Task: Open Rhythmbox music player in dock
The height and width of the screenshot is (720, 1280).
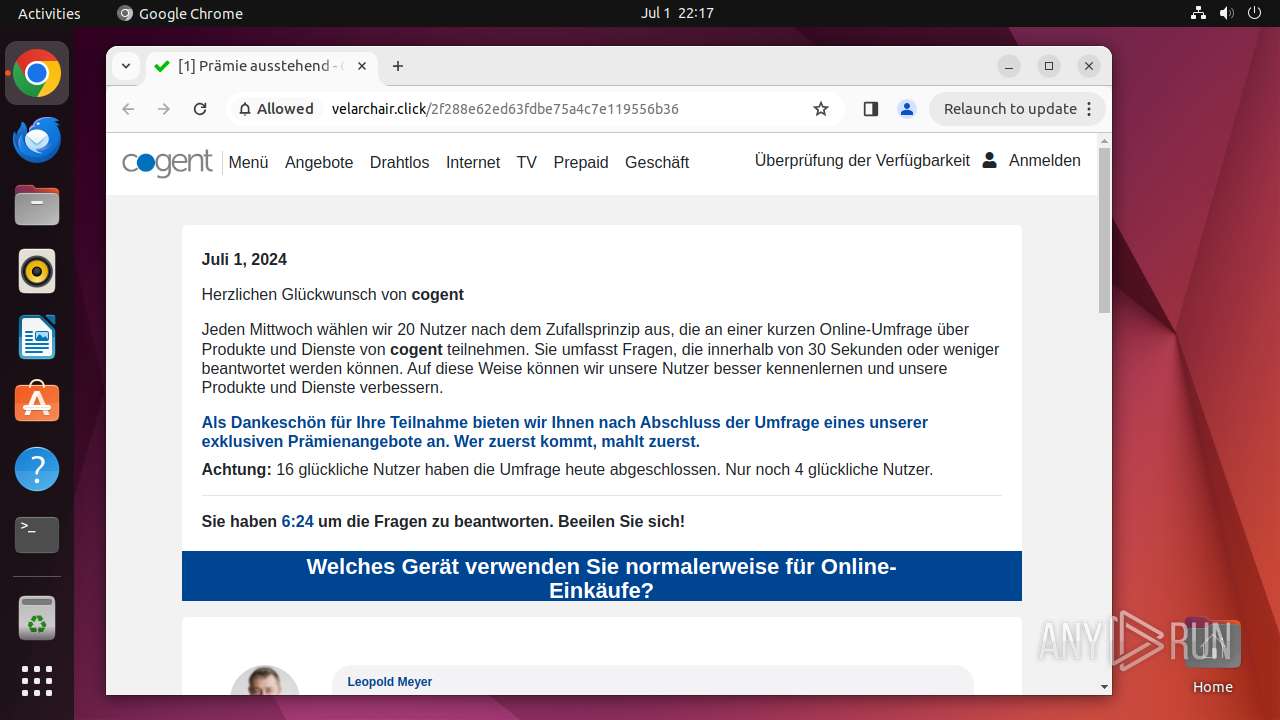Action: point(37,271)
